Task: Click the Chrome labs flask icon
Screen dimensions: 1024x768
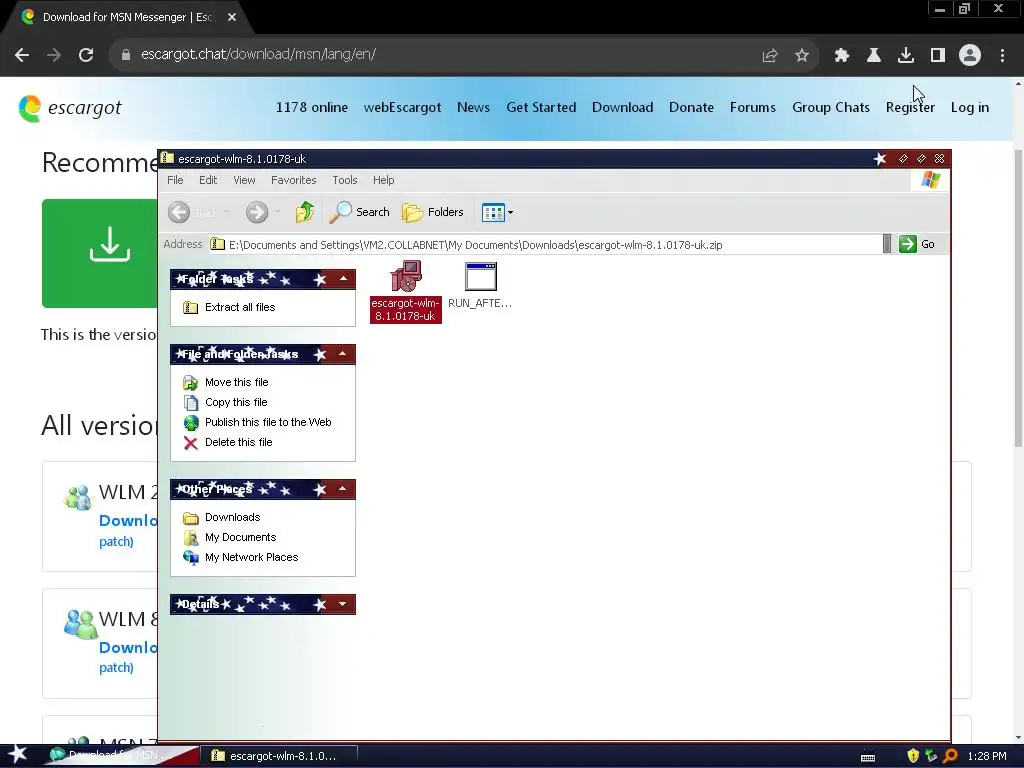Action: pos(873,56)
